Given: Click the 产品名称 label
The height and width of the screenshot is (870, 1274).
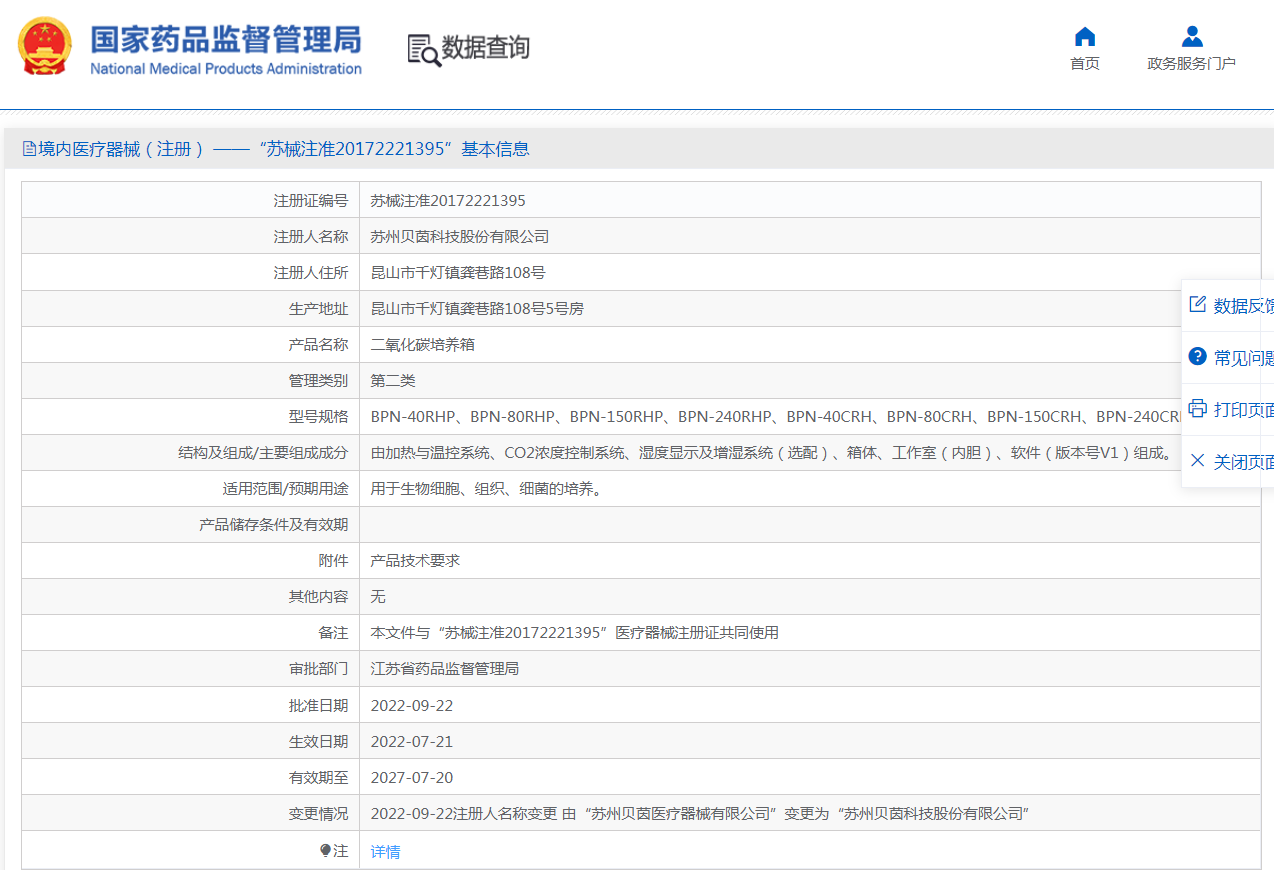Looking at the screenshot, I should point(319,345).
